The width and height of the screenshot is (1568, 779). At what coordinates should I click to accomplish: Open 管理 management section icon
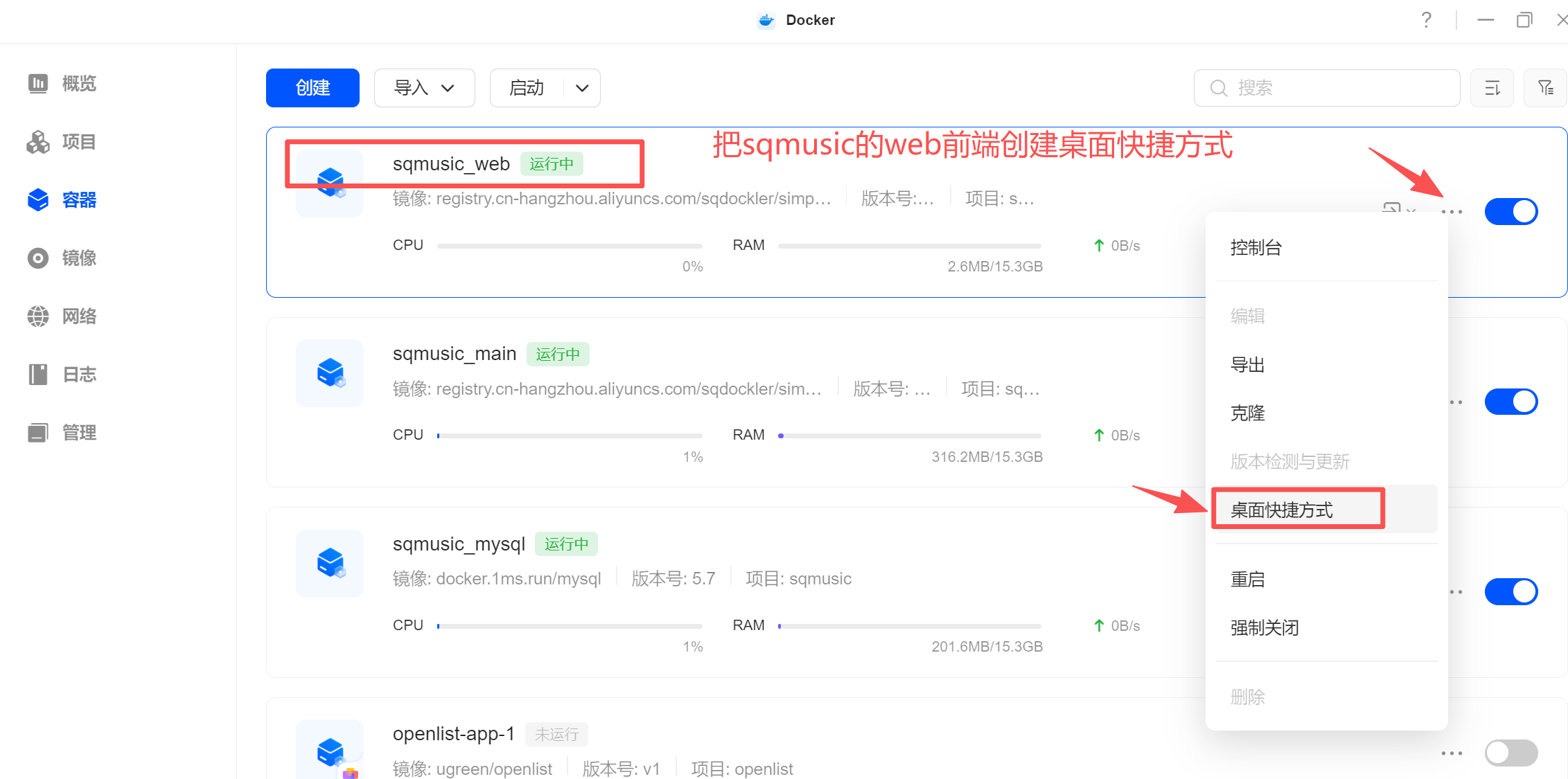click(38, 433)
